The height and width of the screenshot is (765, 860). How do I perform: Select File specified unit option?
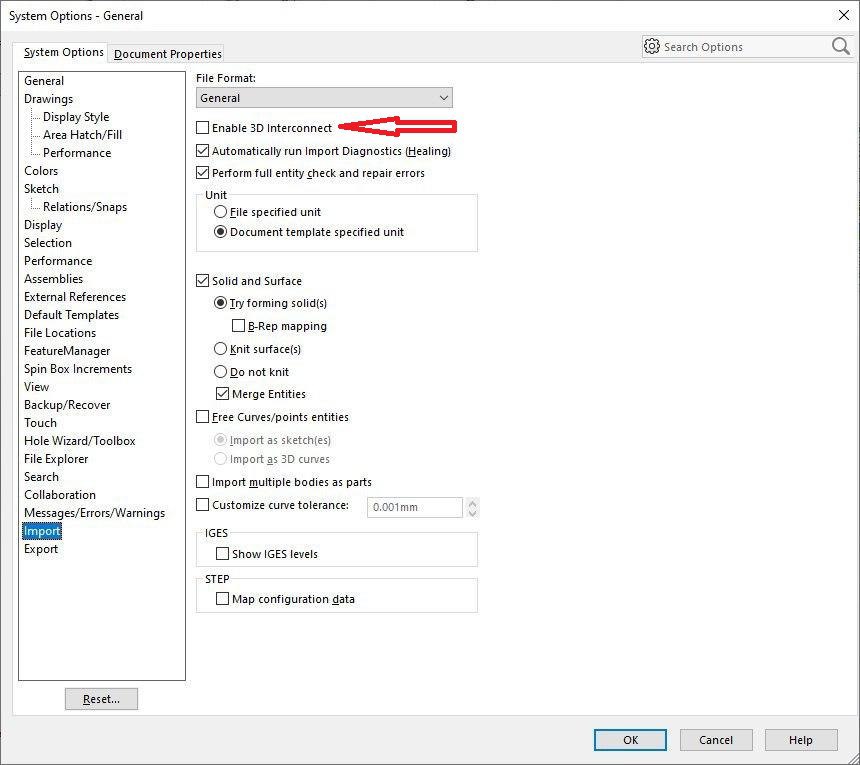tap(220, 212)
